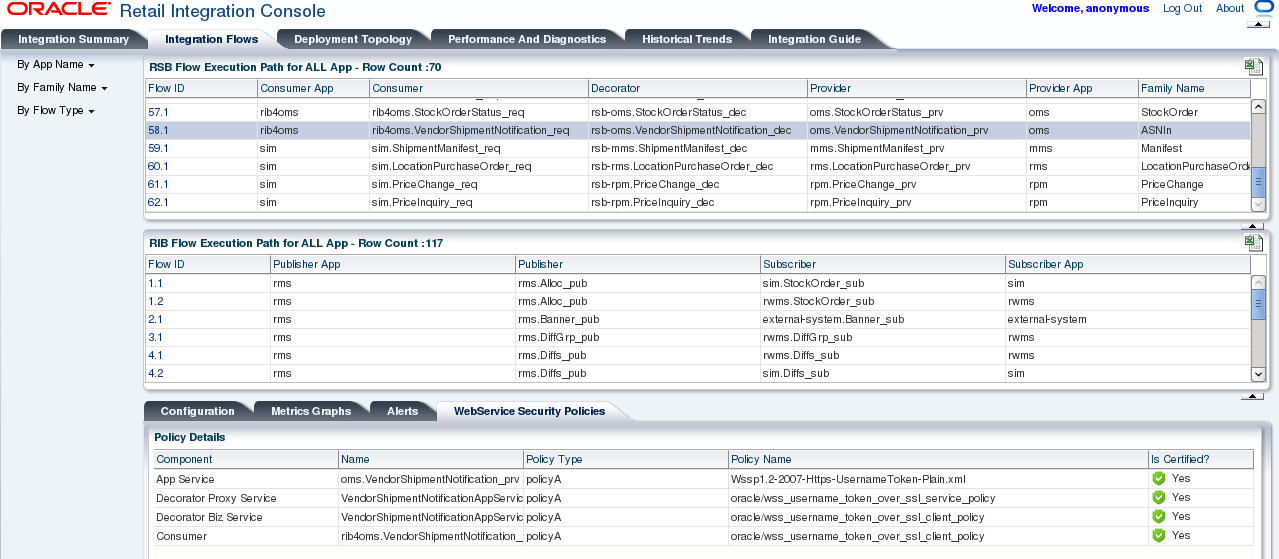The image size is (1279, 559).
Task: Export RSB Flow table to Excel
Action: (x=1253, y=66)
